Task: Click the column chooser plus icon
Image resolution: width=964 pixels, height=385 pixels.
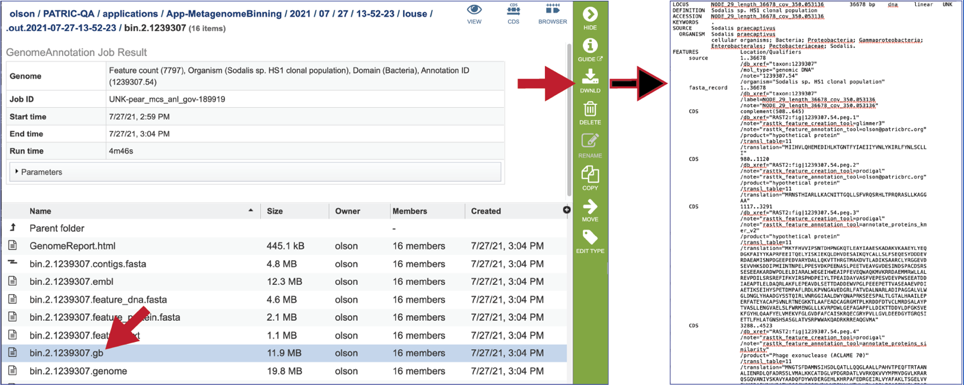Action: pos(566,210)
